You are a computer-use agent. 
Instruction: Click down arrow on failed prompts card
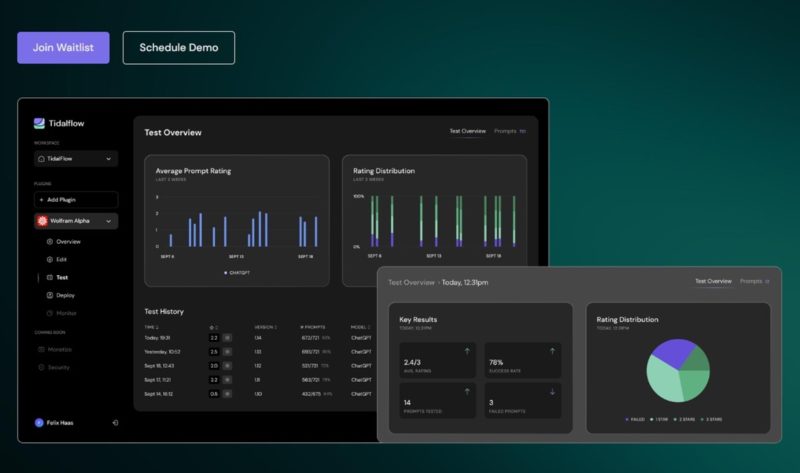(552, 392)
